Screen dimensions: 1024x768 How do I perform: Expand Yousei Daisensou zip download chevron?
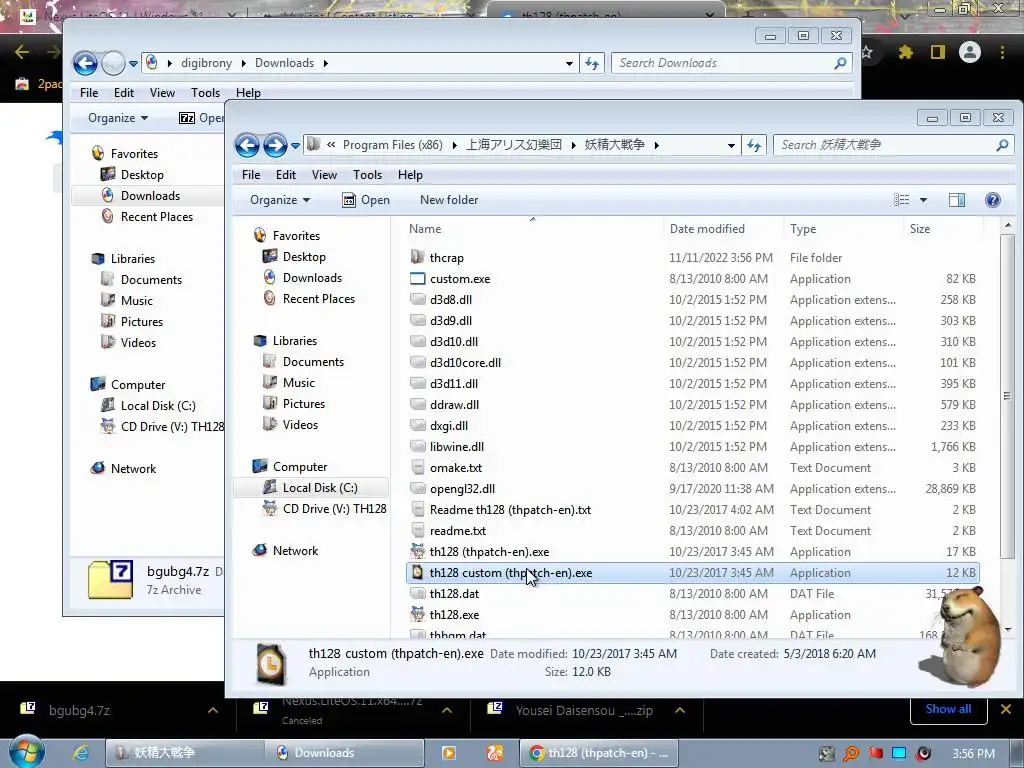point(680,710)
